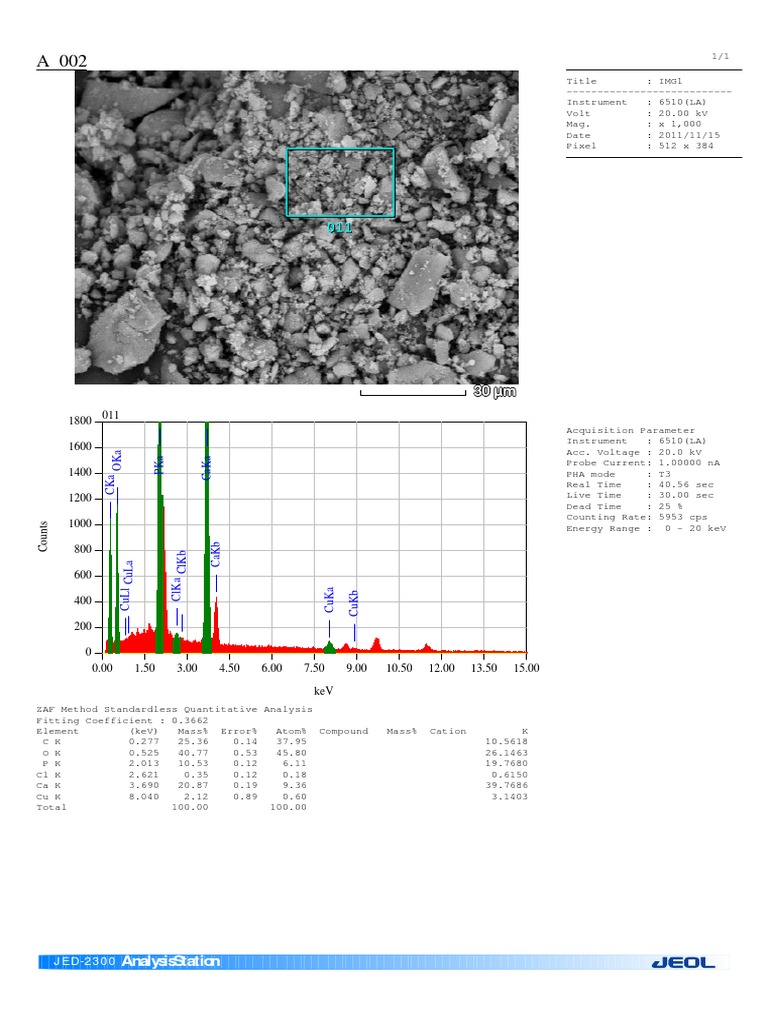Click the Volt value 20.00 kV
Screen dimensions: 768x1024
[x=683, y=114]
